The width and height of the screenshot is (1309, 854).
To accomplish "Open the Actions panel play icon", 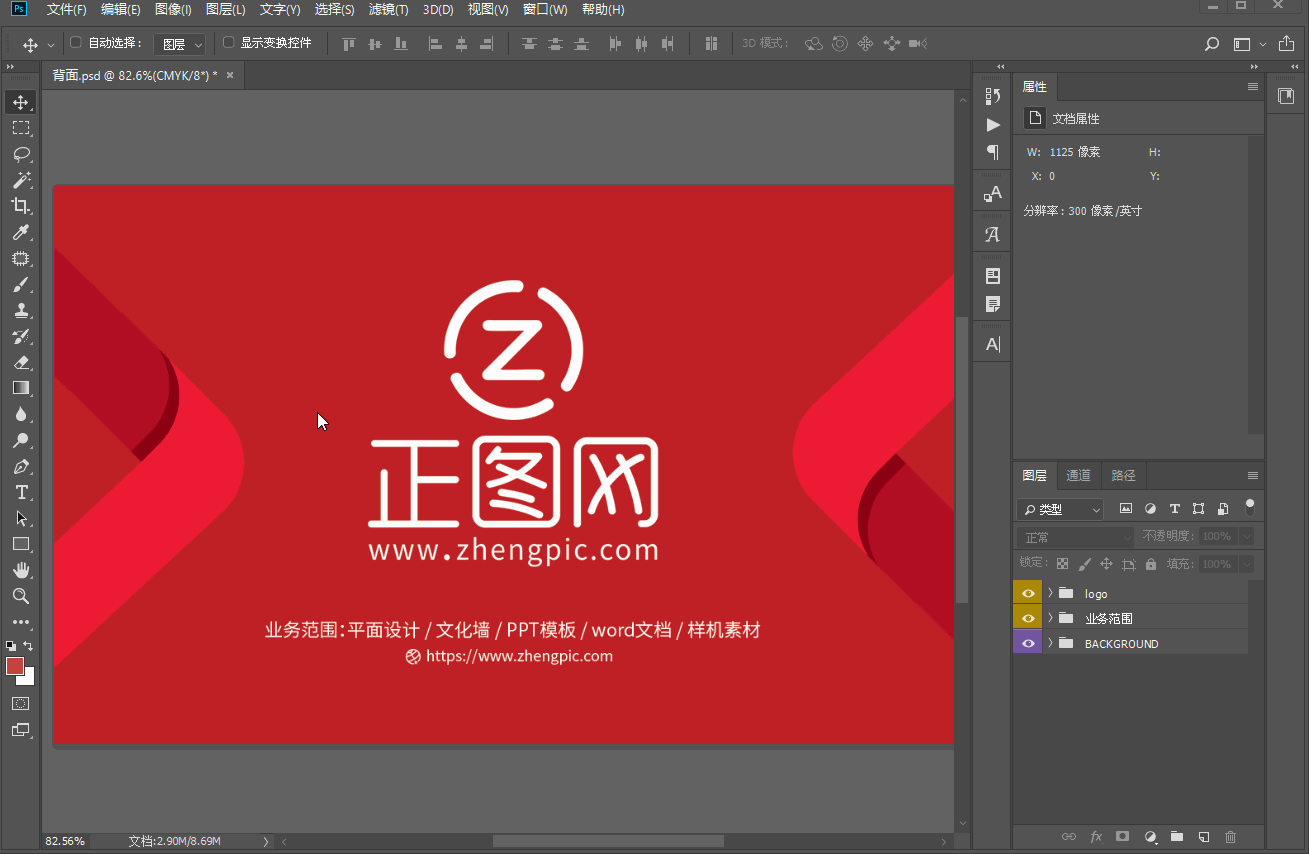I will coord(993,125).
